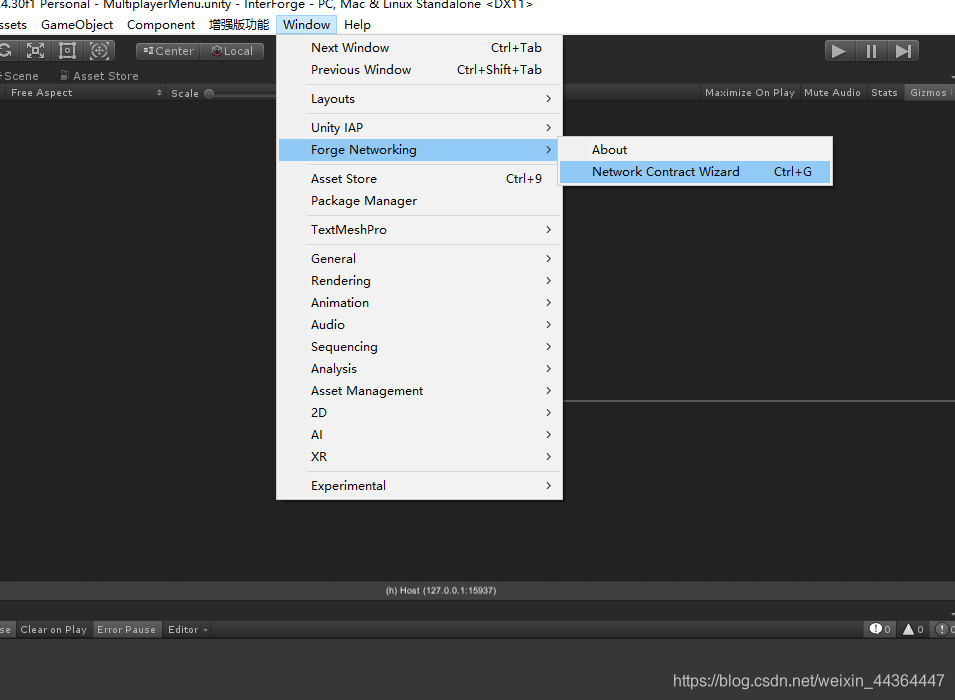Toggle Maximize On Play

tap(750, 93)
